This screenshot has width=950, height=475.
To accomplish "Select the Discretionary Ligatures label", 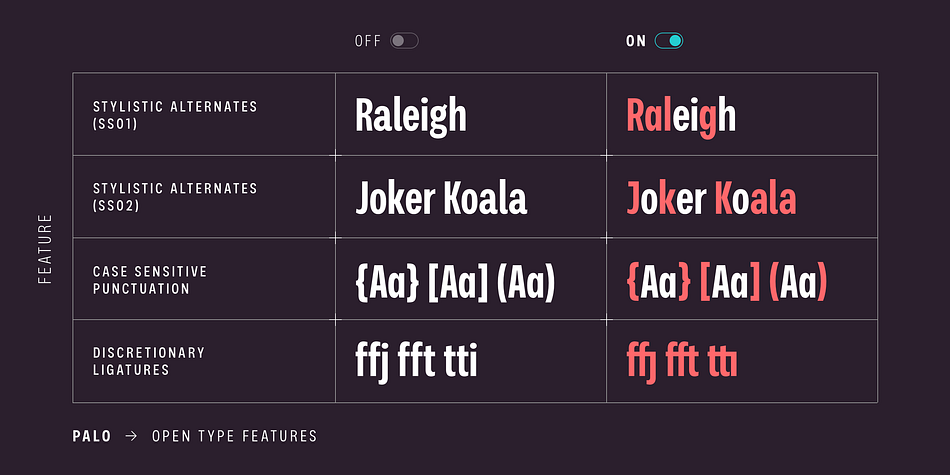I will [x=149, y=361].
